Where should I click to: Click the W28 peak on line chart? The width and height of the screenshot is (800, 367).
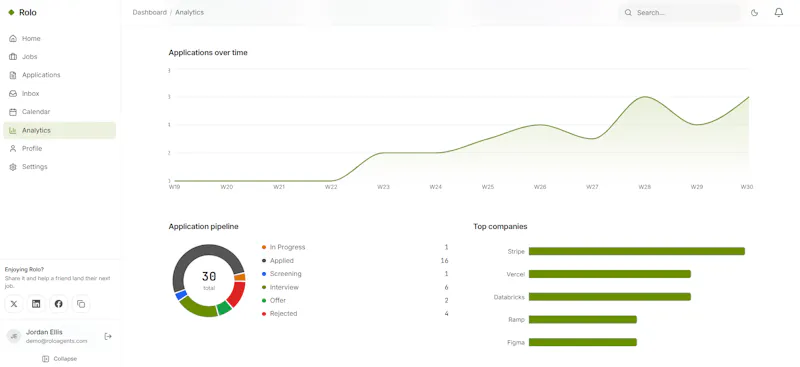(x=645, y=97)
